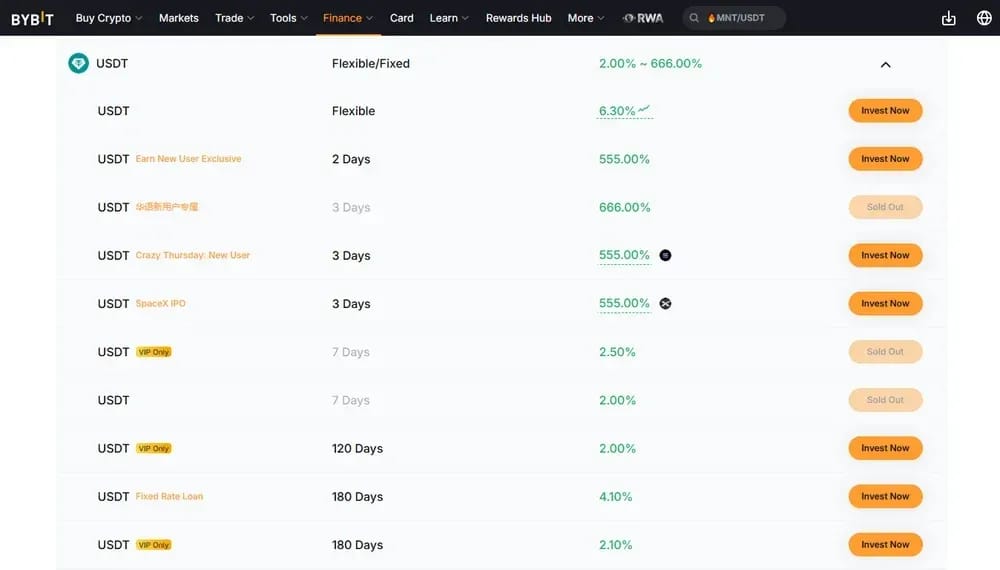
Task: Click the 2.10% APR value
Action: tap(615, 545)
